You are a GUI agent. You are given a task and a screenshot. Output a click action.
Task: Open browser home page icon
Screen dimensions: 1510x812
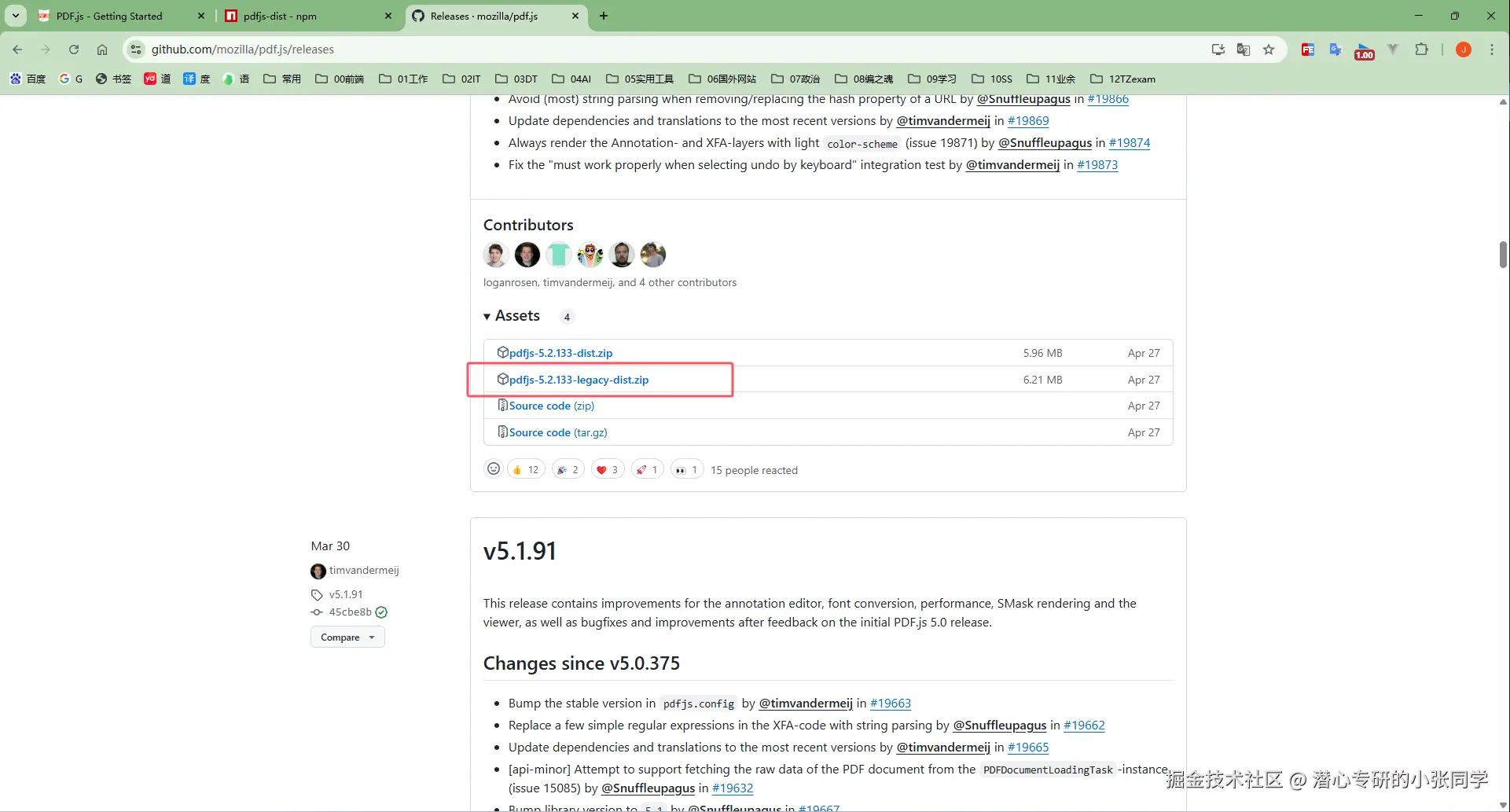tap(102, 50)
